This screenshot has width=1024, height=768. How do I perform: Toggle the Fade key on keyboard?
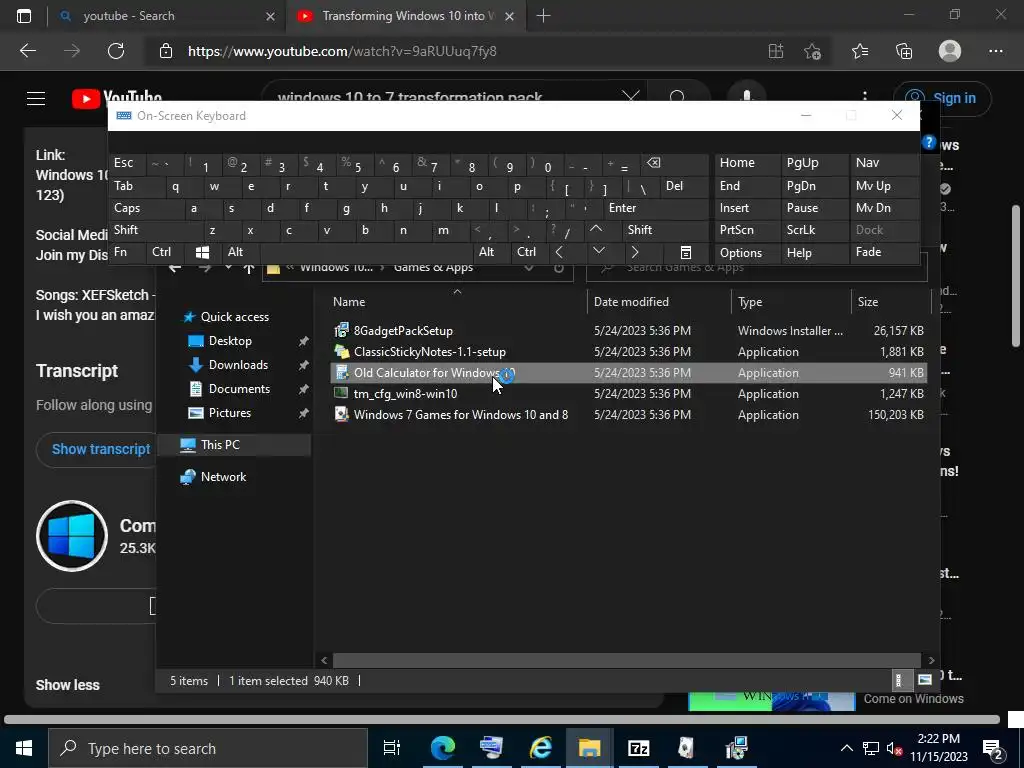click(884, 253)
